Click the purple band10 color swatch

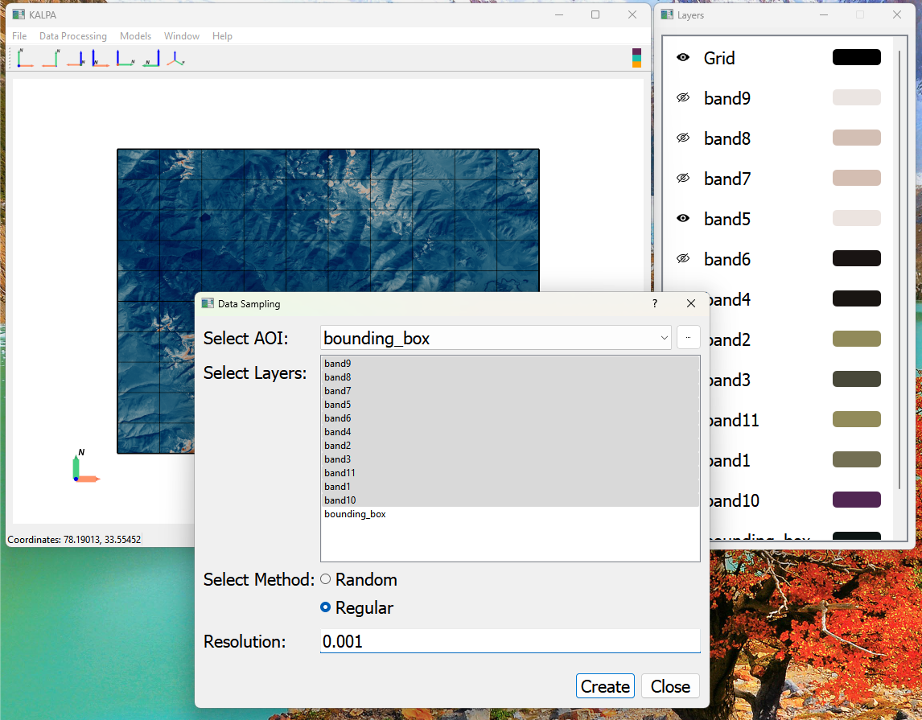[856, 500]
